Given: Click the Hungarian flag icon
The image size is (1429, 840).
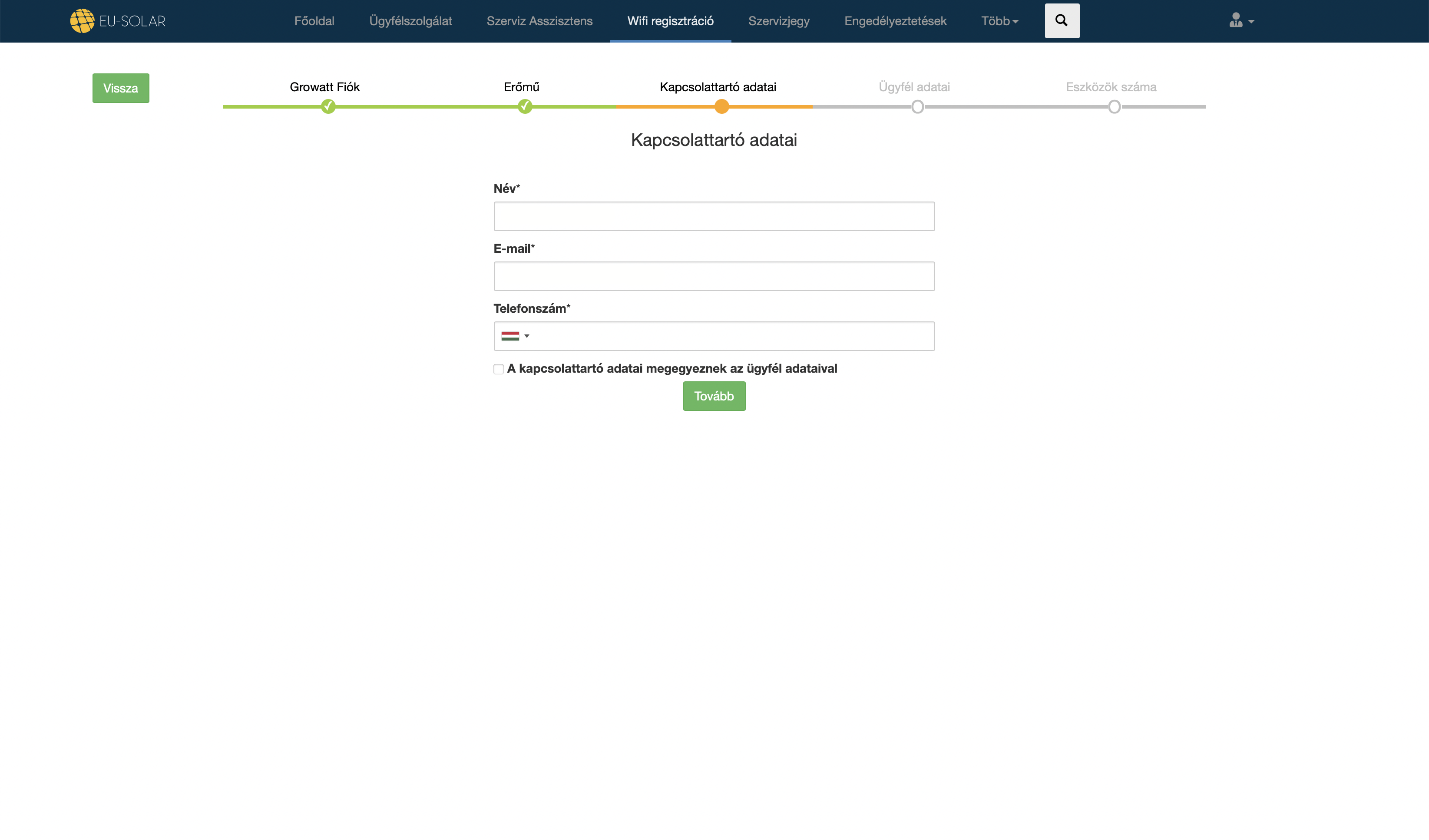Looking at the screenshot, I should click(510, 336).
